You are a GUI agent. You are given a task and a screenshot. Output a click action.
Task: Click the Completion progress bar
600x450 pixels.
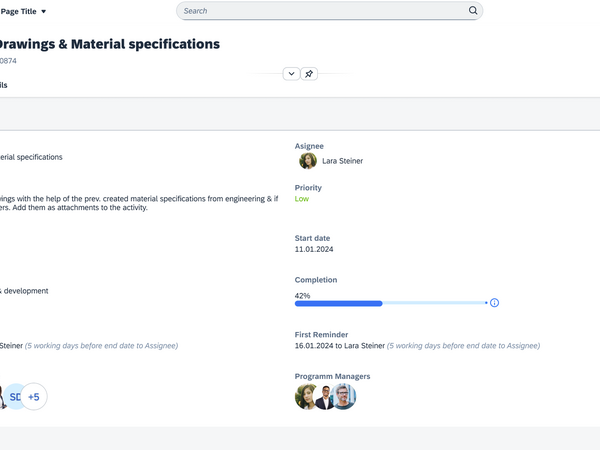tap(390, 303)
